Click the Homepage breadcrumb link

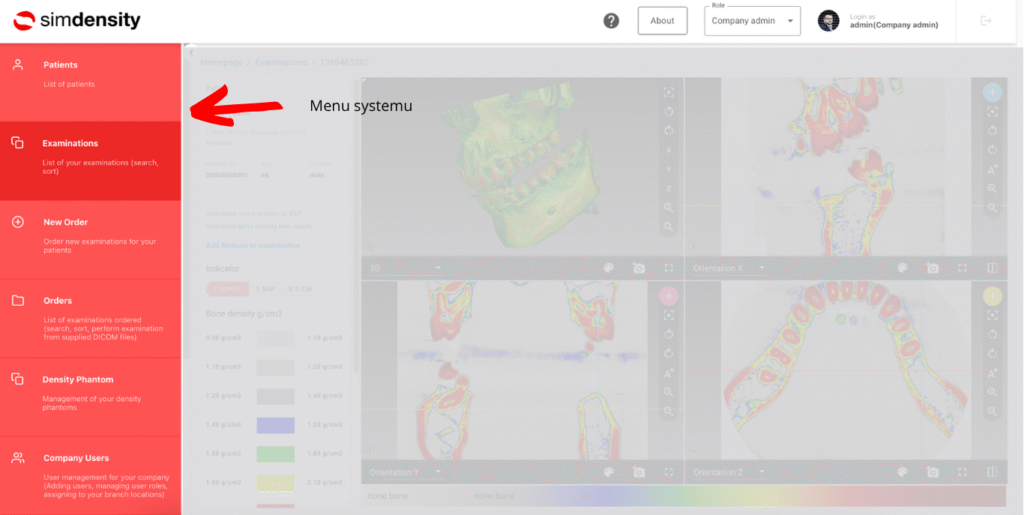pyautogui.click(x=221, y=62)
